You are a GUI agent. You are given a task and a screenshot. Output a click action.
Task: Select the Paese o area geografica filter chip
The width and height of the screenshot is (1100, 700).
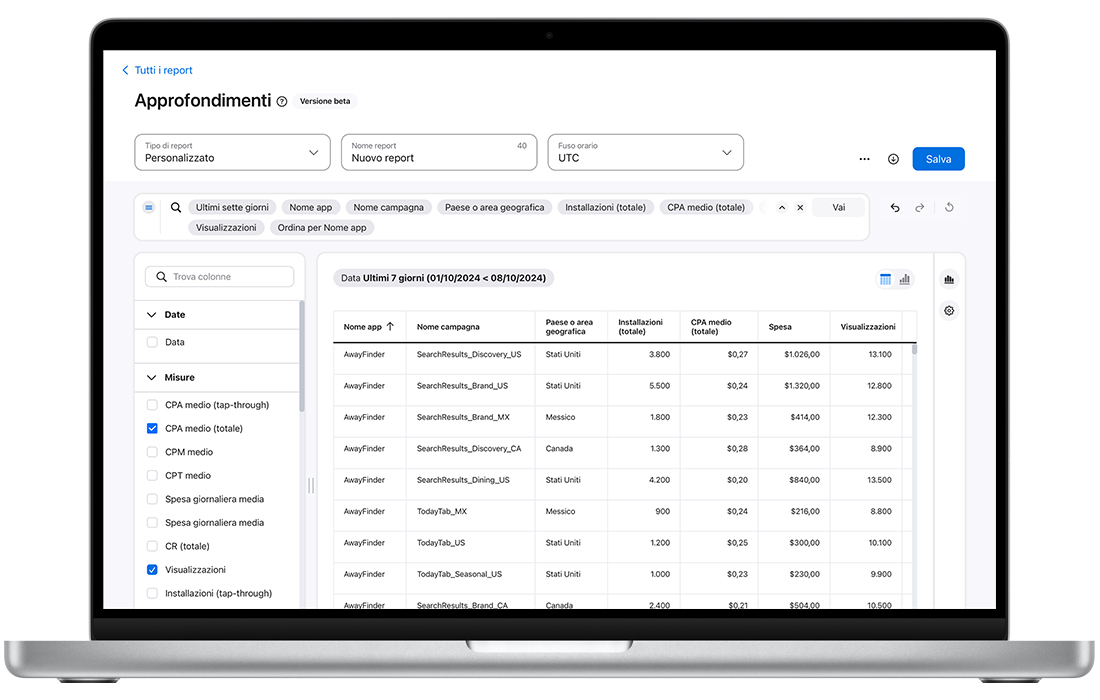click(494, 208)
